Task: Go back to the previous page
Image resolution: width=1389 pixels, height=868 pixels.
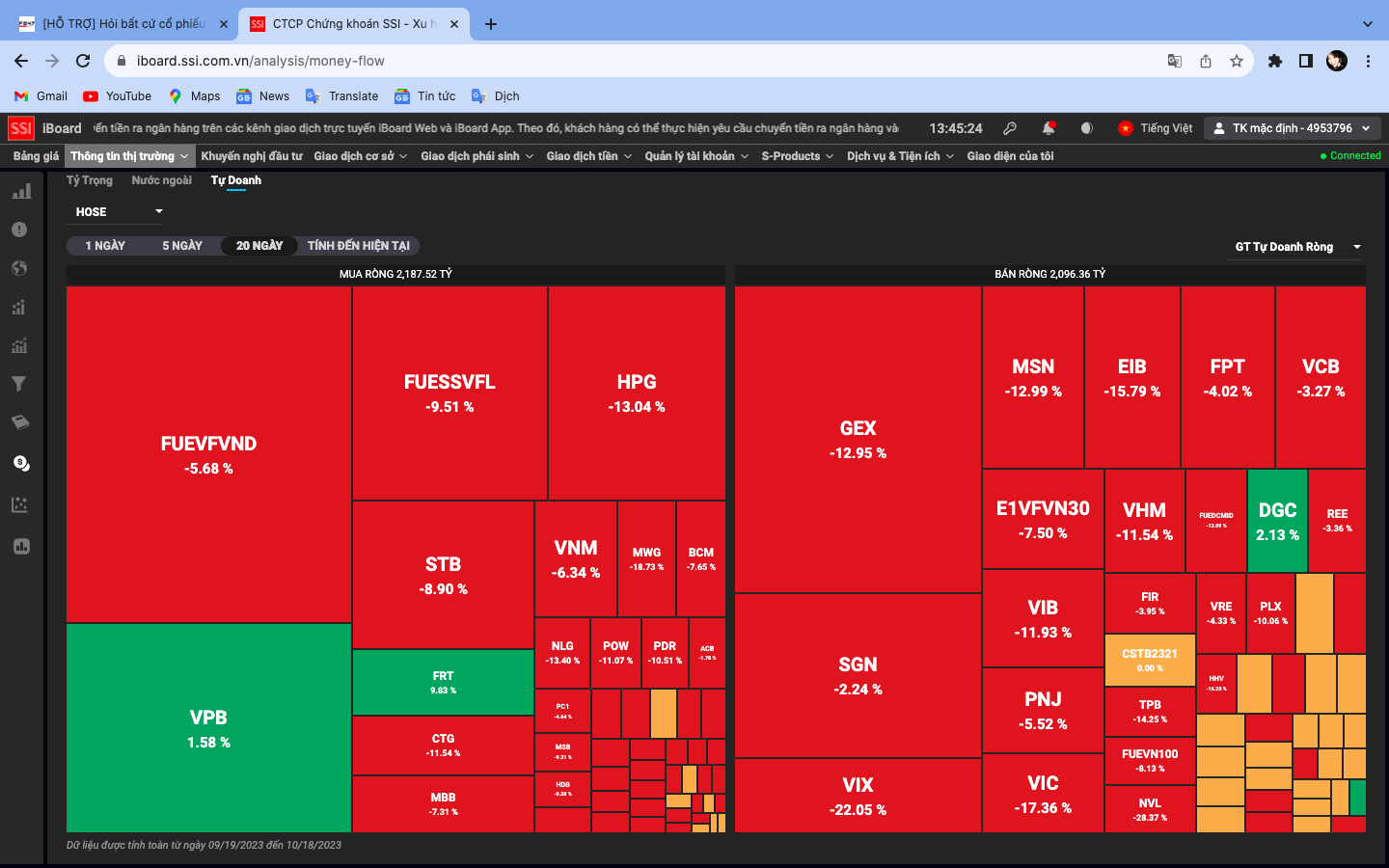Action: point(21,61)
